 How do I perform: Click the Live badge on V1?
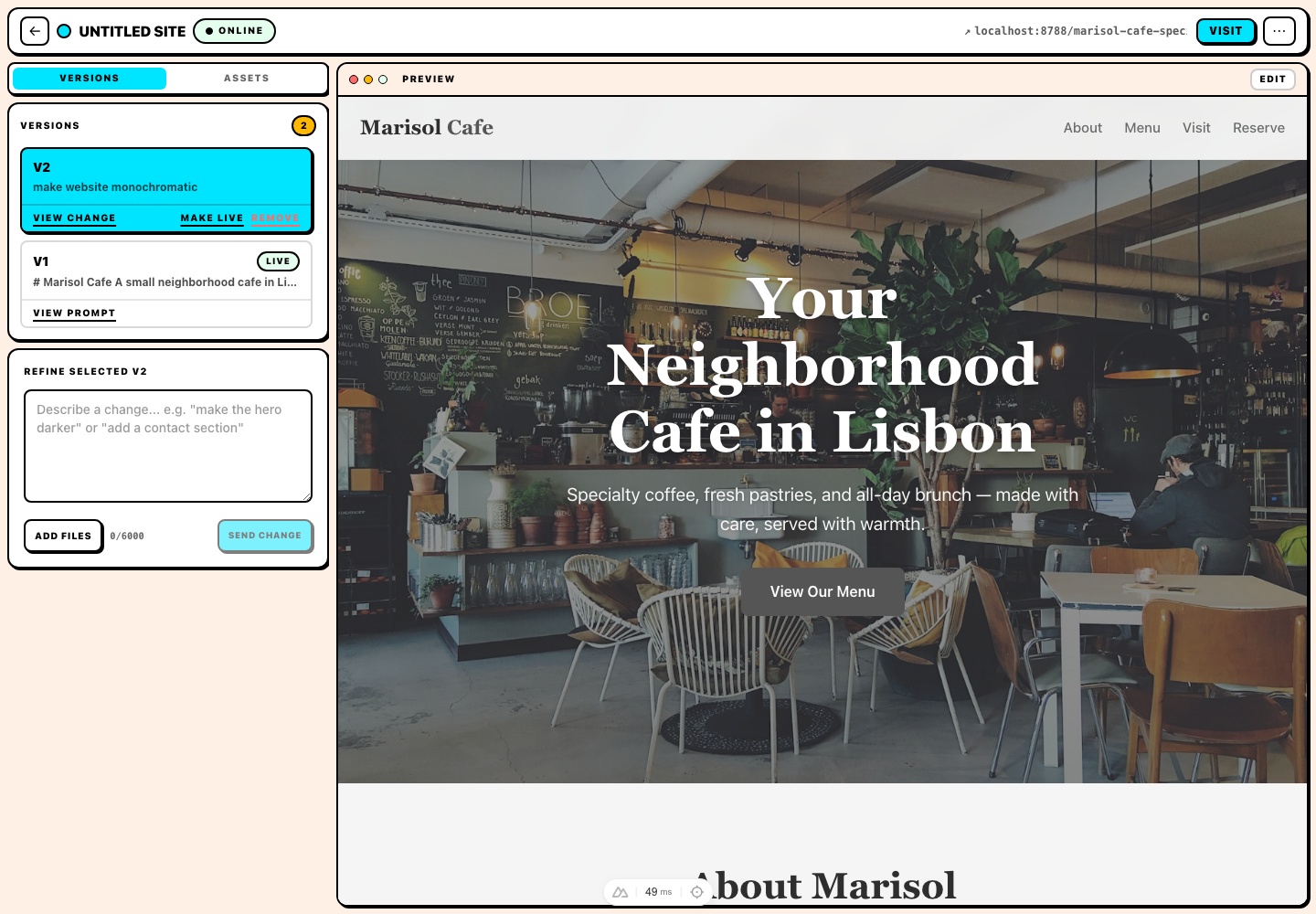tap(278, 261)
